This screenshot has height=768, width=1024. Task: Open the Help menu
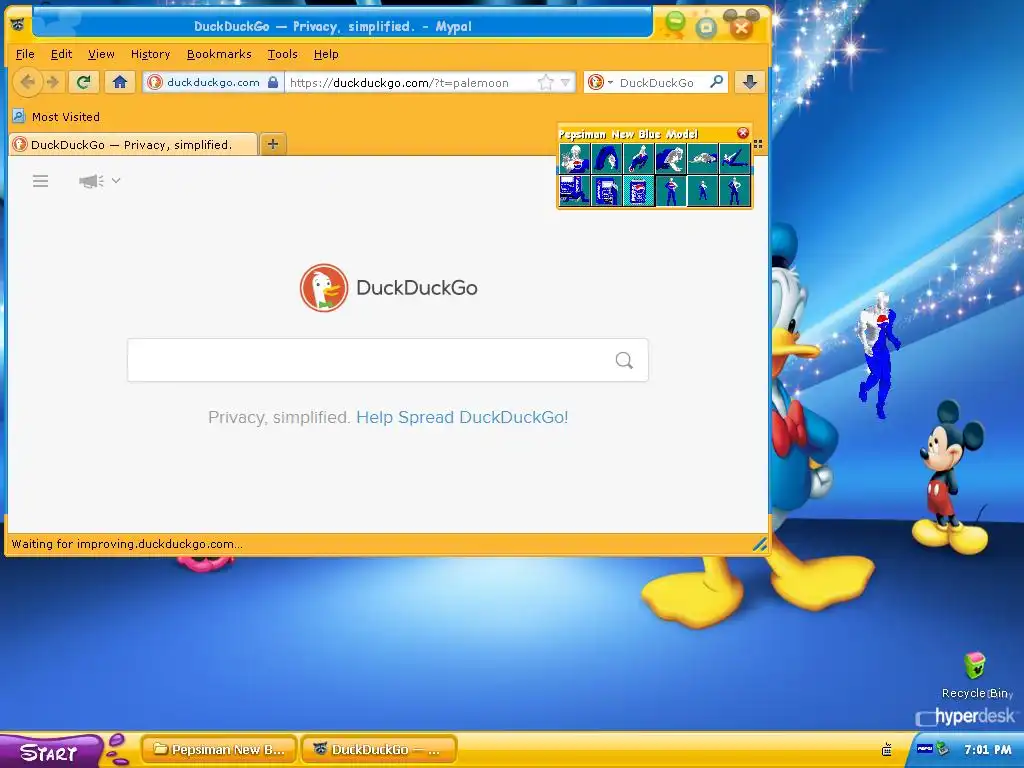(x=326, y=54)
